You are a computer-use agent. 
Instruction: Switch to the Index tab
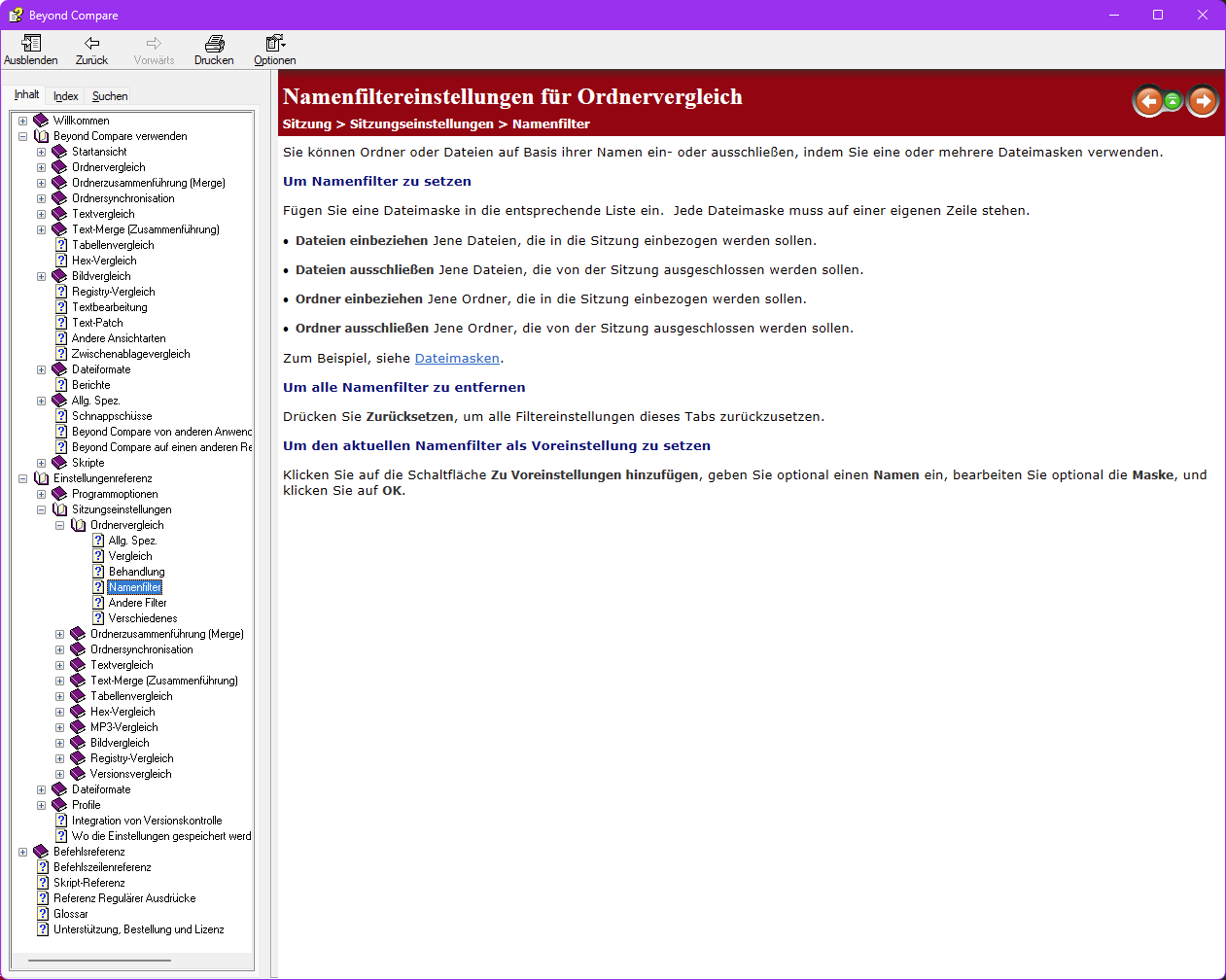click(x=65, y=96)
